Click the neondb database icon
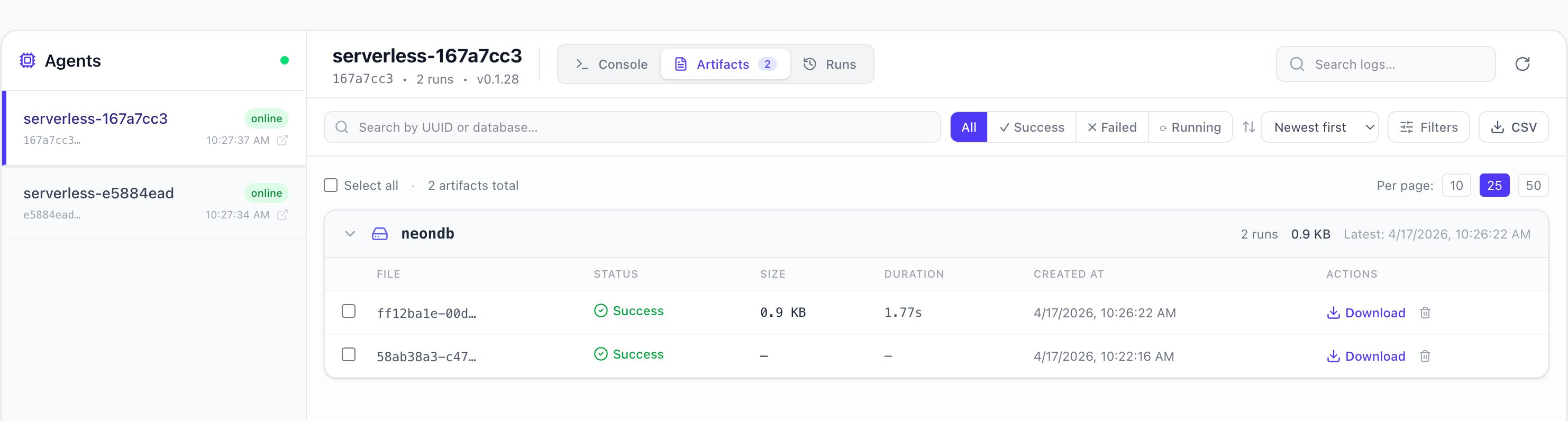This screenshot has height=421, width=1568. [380, 234]
